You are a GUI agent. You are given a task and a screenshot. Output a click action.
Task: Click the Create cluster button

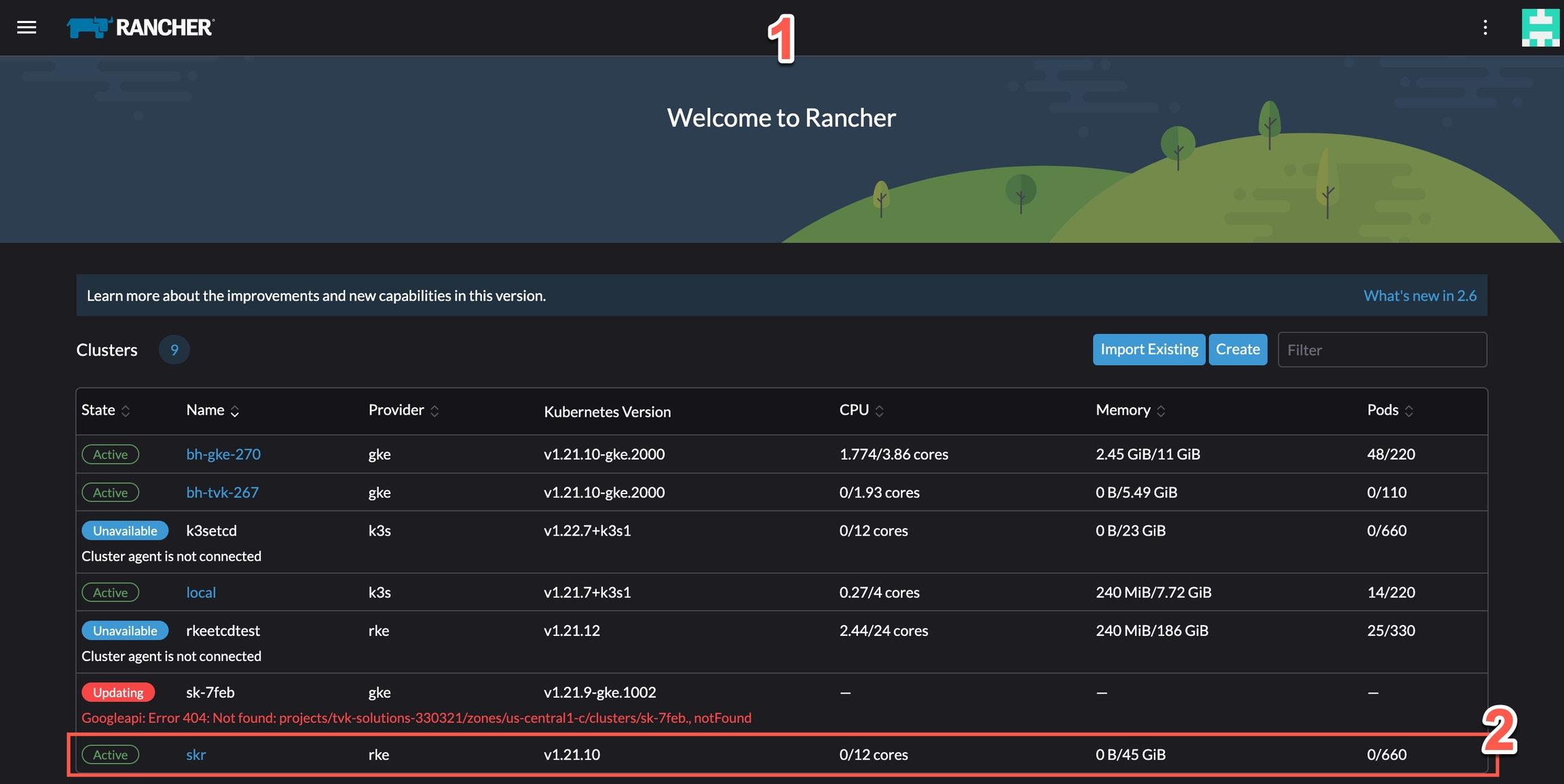(x=1237, y=350)
